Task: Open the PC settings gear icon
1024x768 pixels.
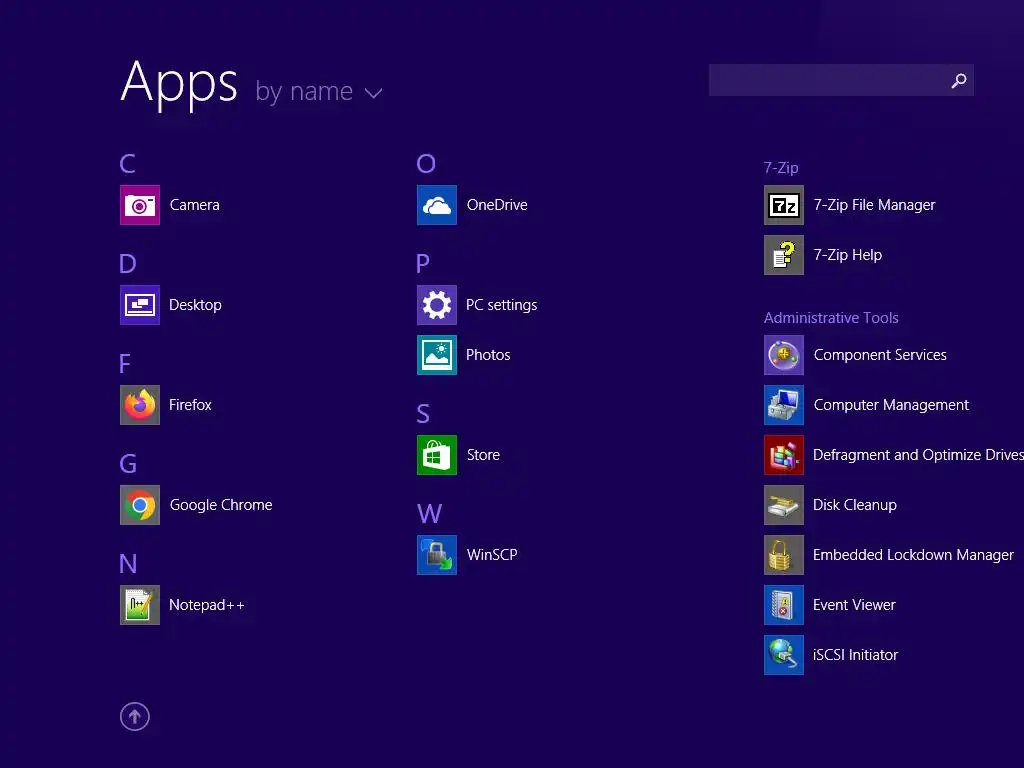Action: pyautogui.click(x=437, y=305)
